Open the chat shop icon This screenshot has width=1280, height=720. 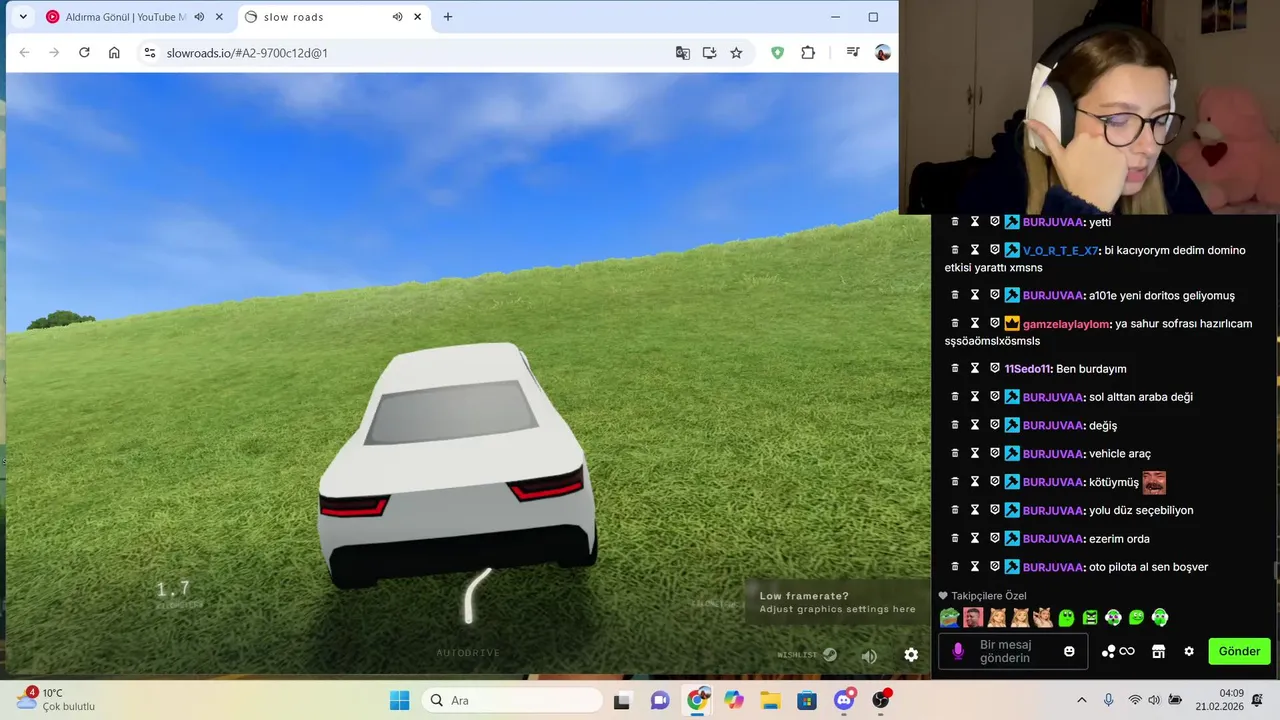pos(1158,651)
